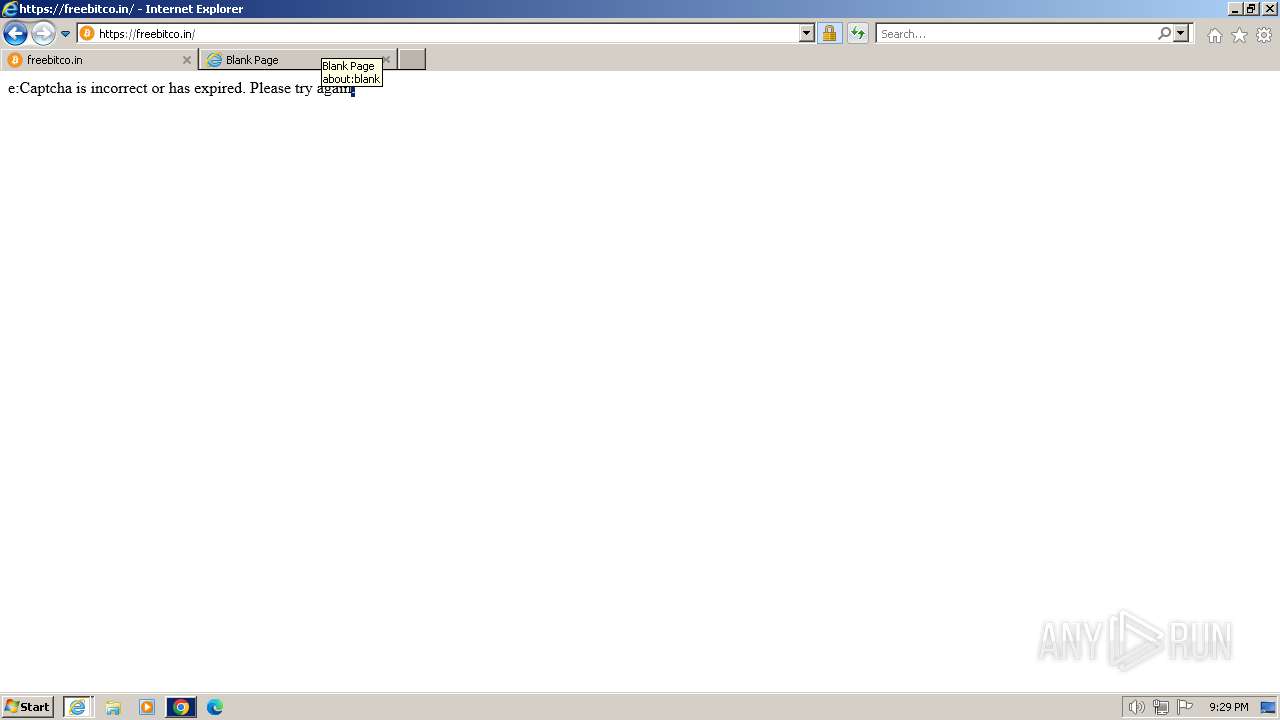Minimize the Internet Explorer window
1280x720 pixels.
click(x=1235, y=8)
